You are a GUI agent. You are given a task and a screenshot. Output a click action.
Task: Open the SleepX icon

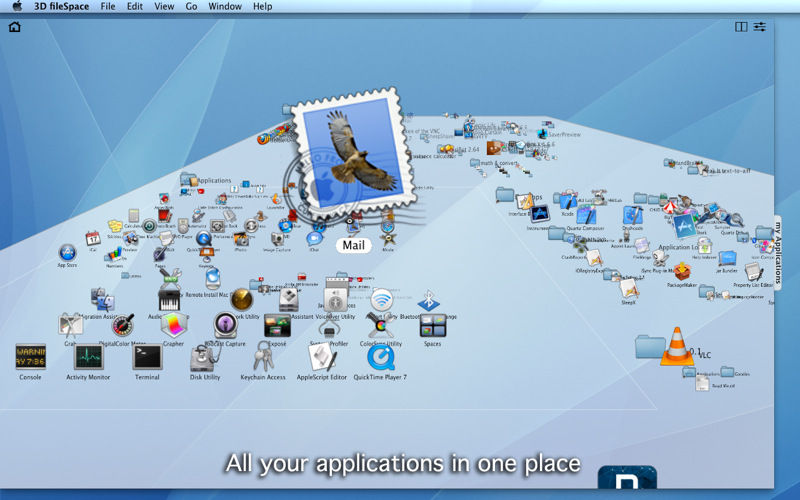(x=629, y=288)
